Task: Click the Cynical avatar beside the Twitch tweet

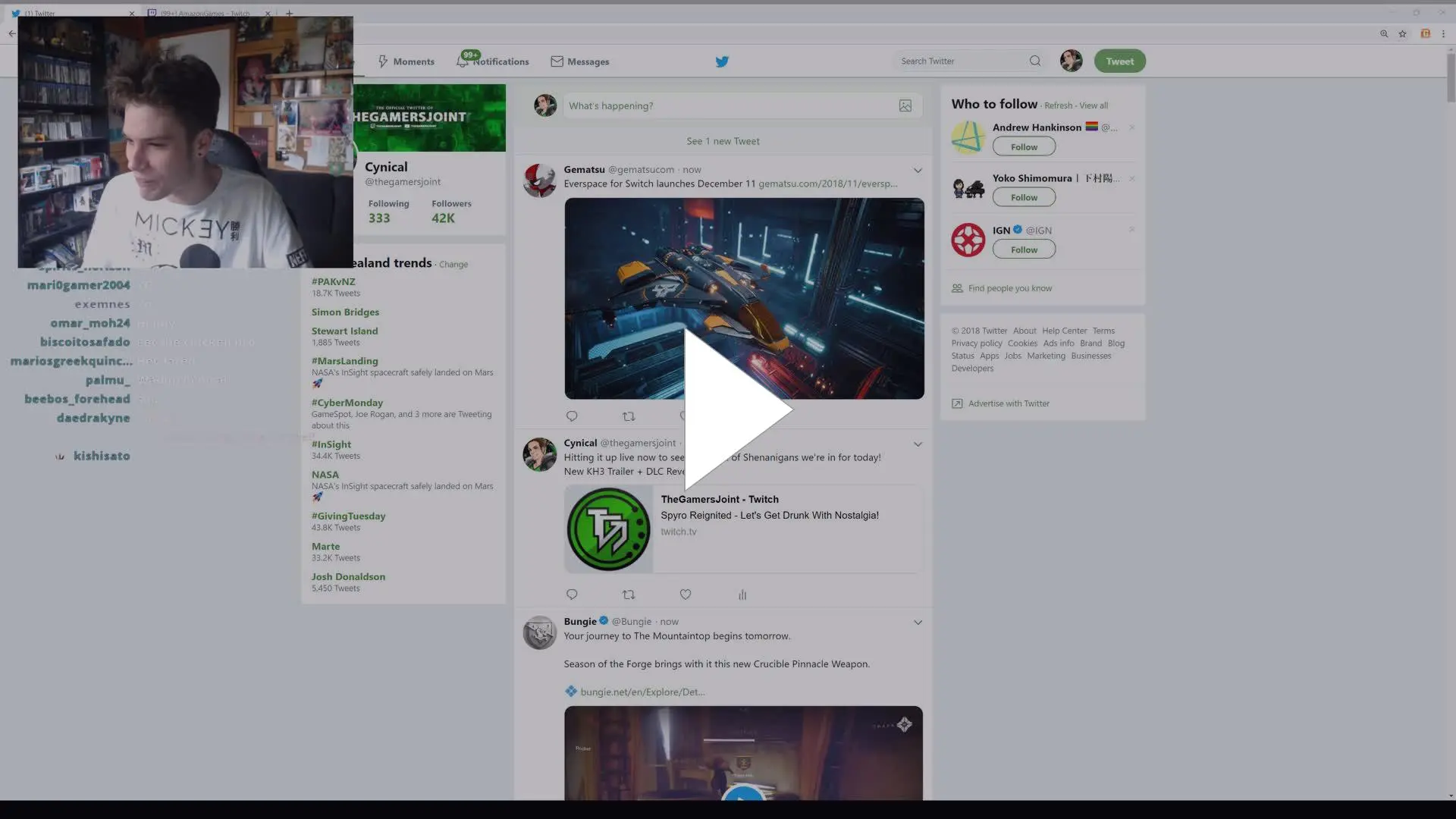Action: 540,454
